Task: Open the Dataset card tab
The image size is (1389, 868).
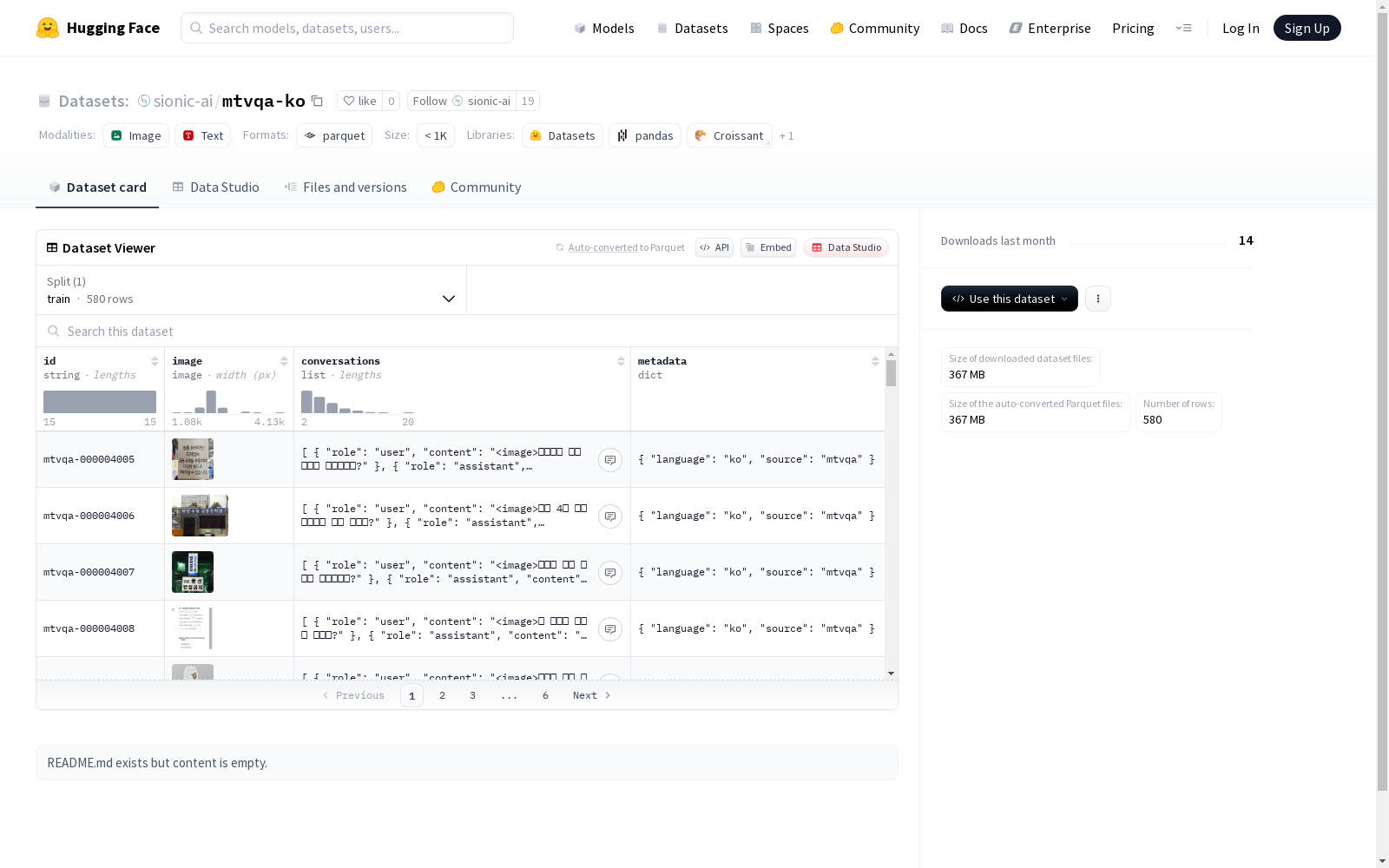Action: [x=97, y=187]
